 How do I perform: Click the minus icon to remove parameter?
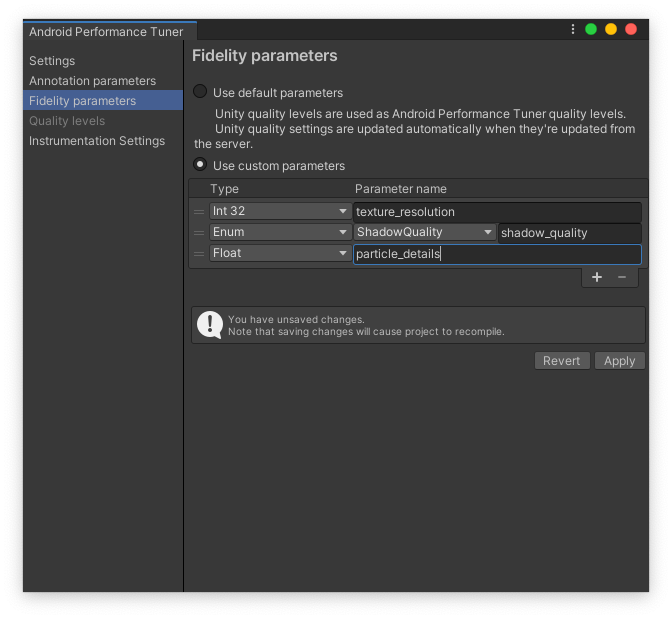[x=621, y=277]
